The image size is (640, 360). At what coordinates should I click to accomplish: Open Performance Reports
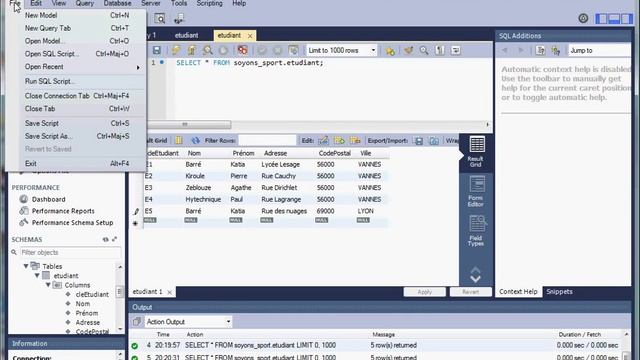(63, 211)
